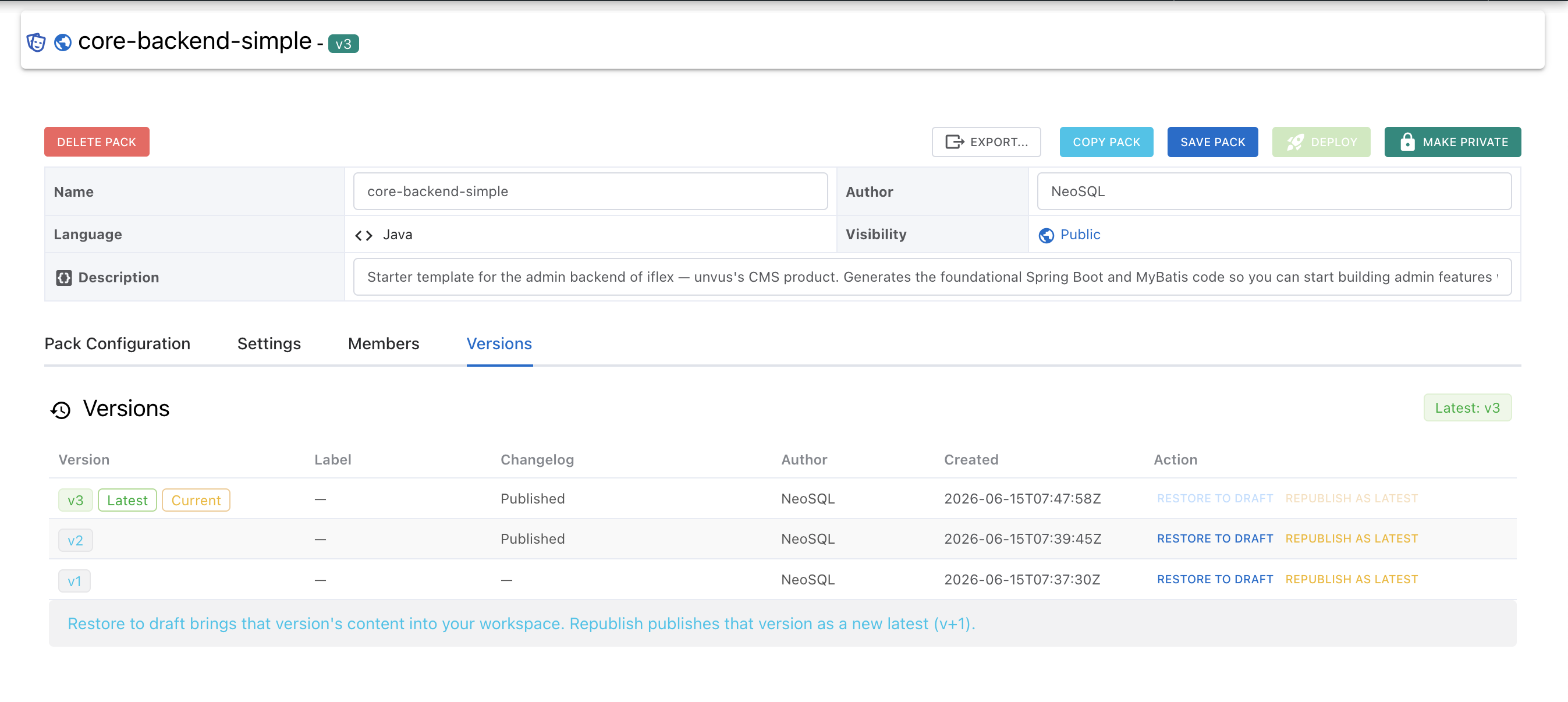Switch to the Settings tab
Screen dimensions: 1568x702
(x=269, y=344)
